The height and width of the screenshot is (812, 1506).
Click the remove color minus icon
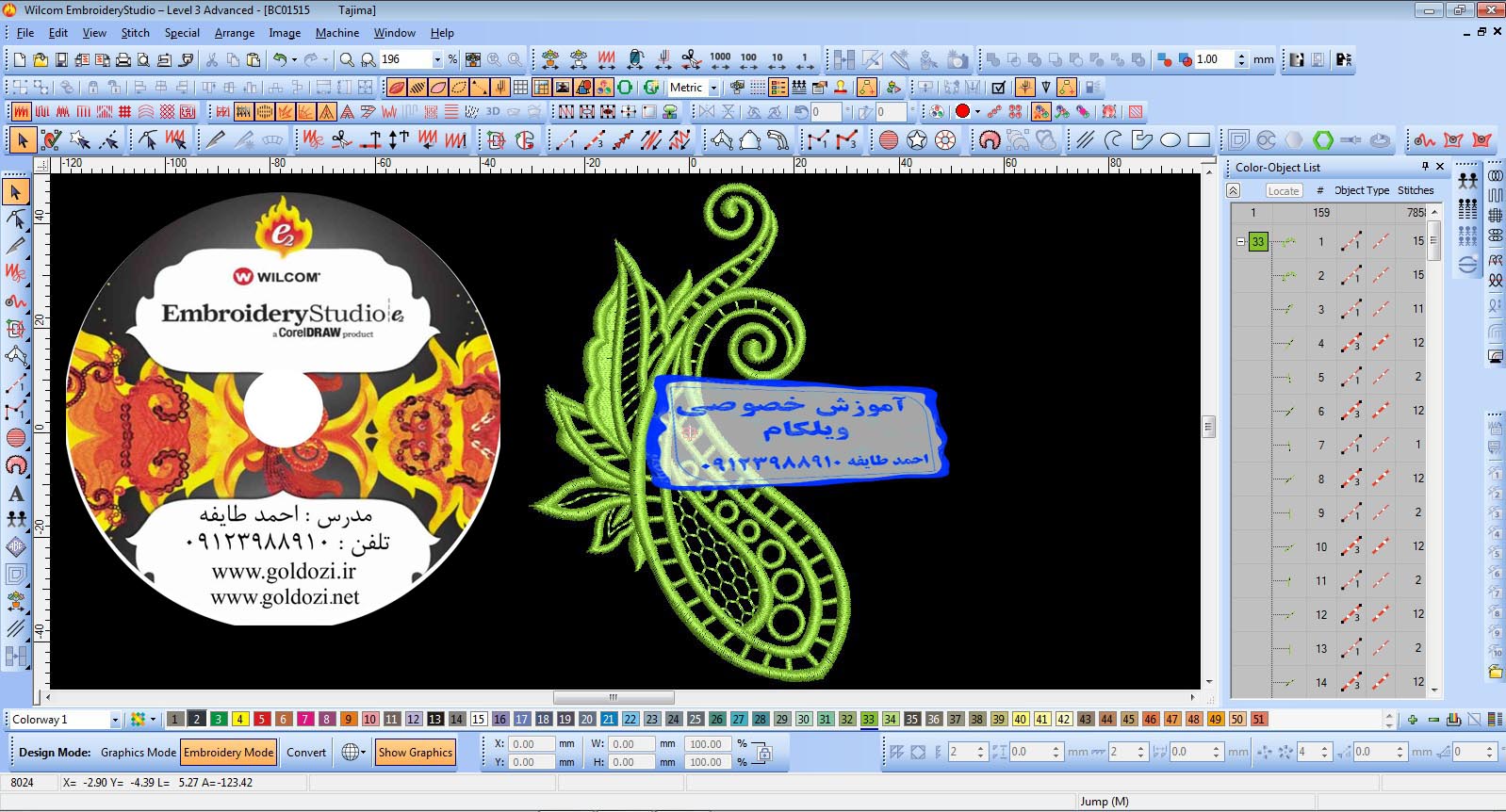coord(1433,720)
